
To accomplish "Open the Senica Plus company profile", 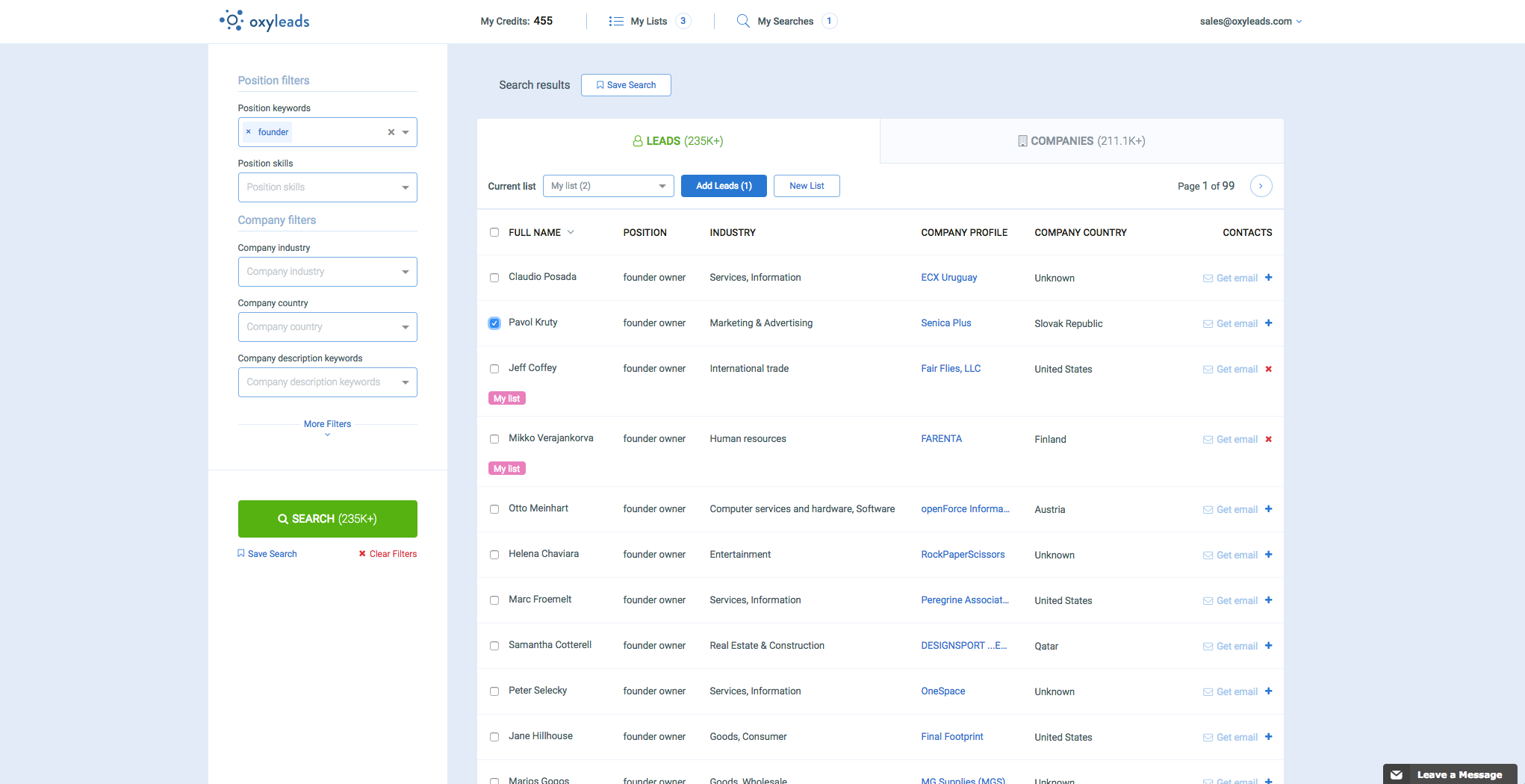I will tap(945, 323).
